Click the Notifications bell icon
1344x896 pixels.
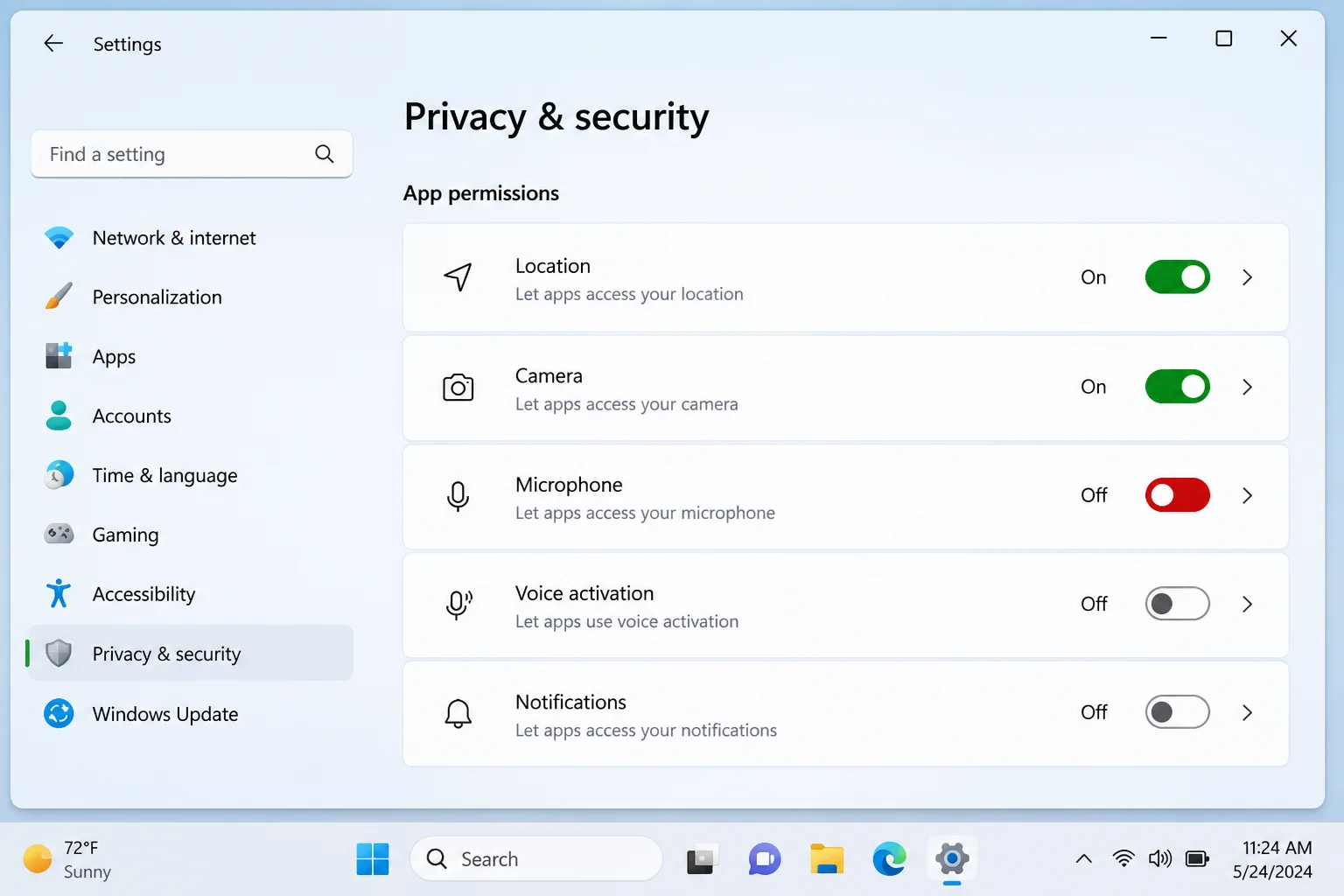458,714
